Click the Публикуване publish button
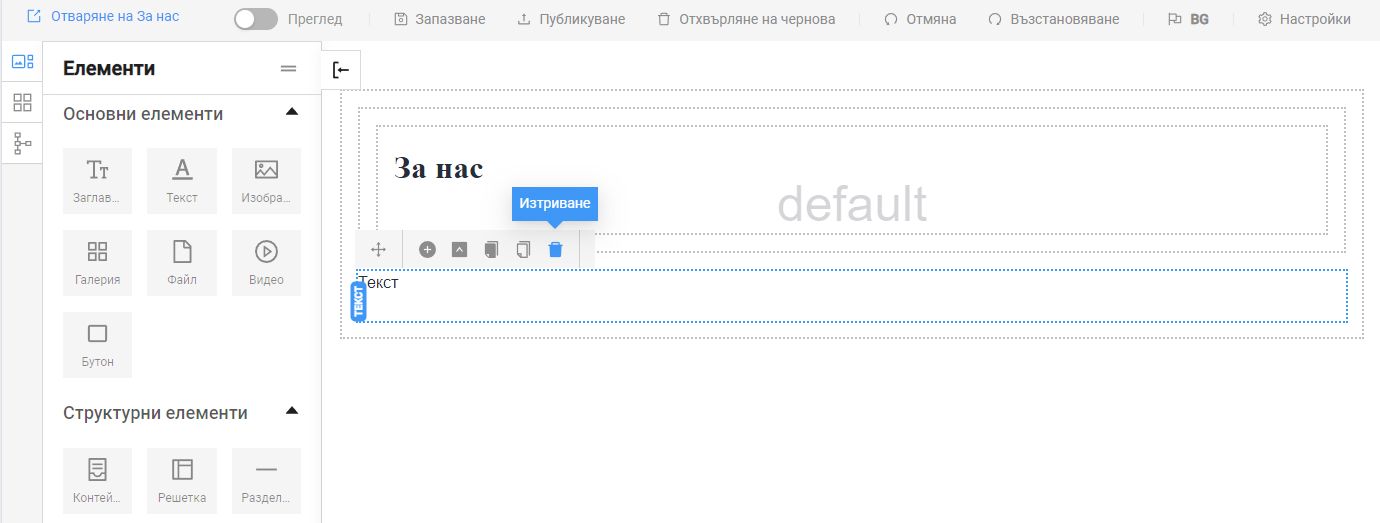The width and height of the screenshot is (1380, 523). [x=571, y=19]
